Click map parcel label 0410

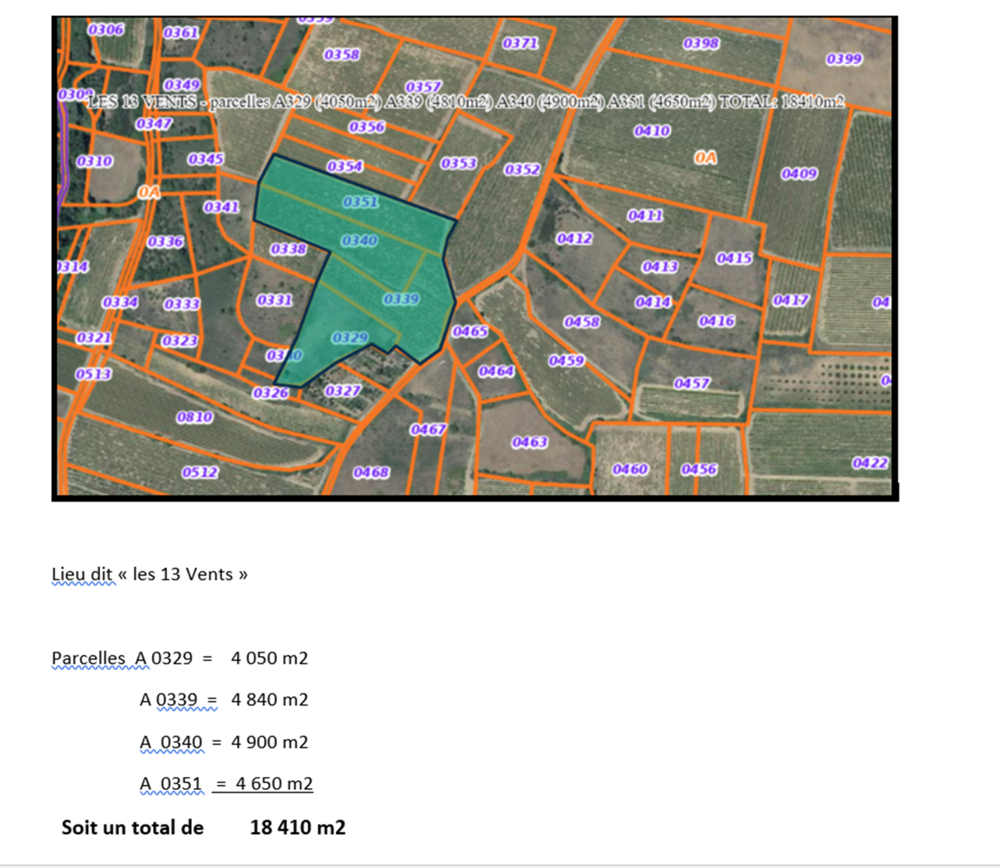tap(652, 131)
